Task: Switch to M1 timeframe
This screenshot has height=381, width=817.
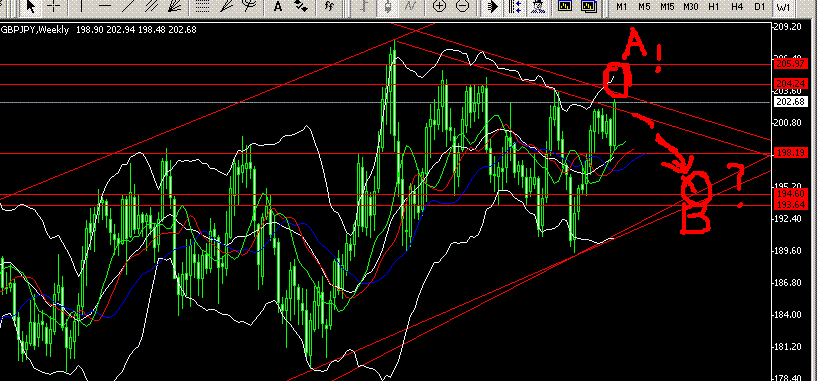Action: click(621, 7)
